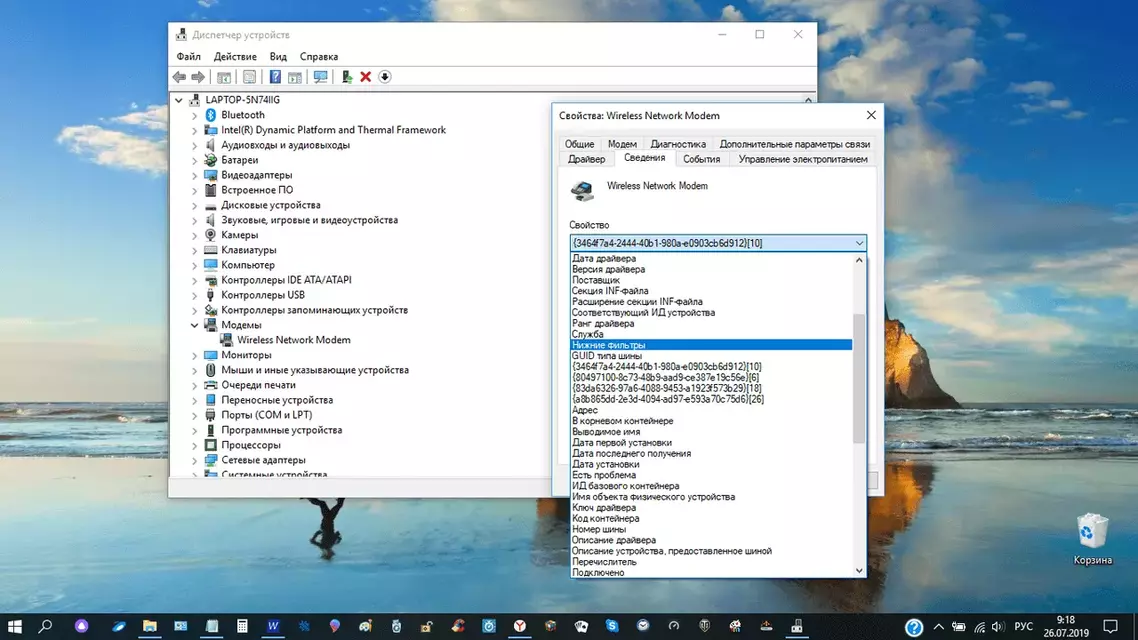Image resolution: width=1138 pixels, height=640 pixels.
Task: Click the Help icon in the toolbar
Action: [275, 77]
